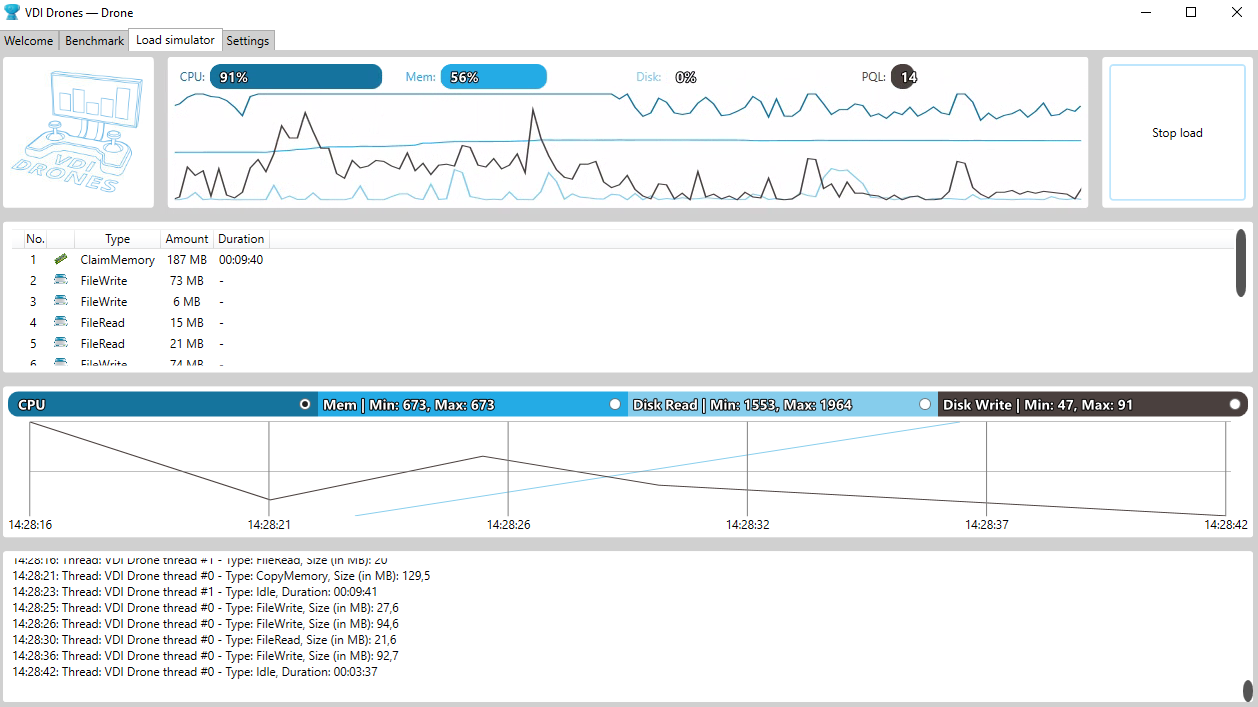Image resolution: width=1258 pixels, height=707 pixels.
Task: Click the Idle 00:03:37 log line
Action: tap(195, 672)
